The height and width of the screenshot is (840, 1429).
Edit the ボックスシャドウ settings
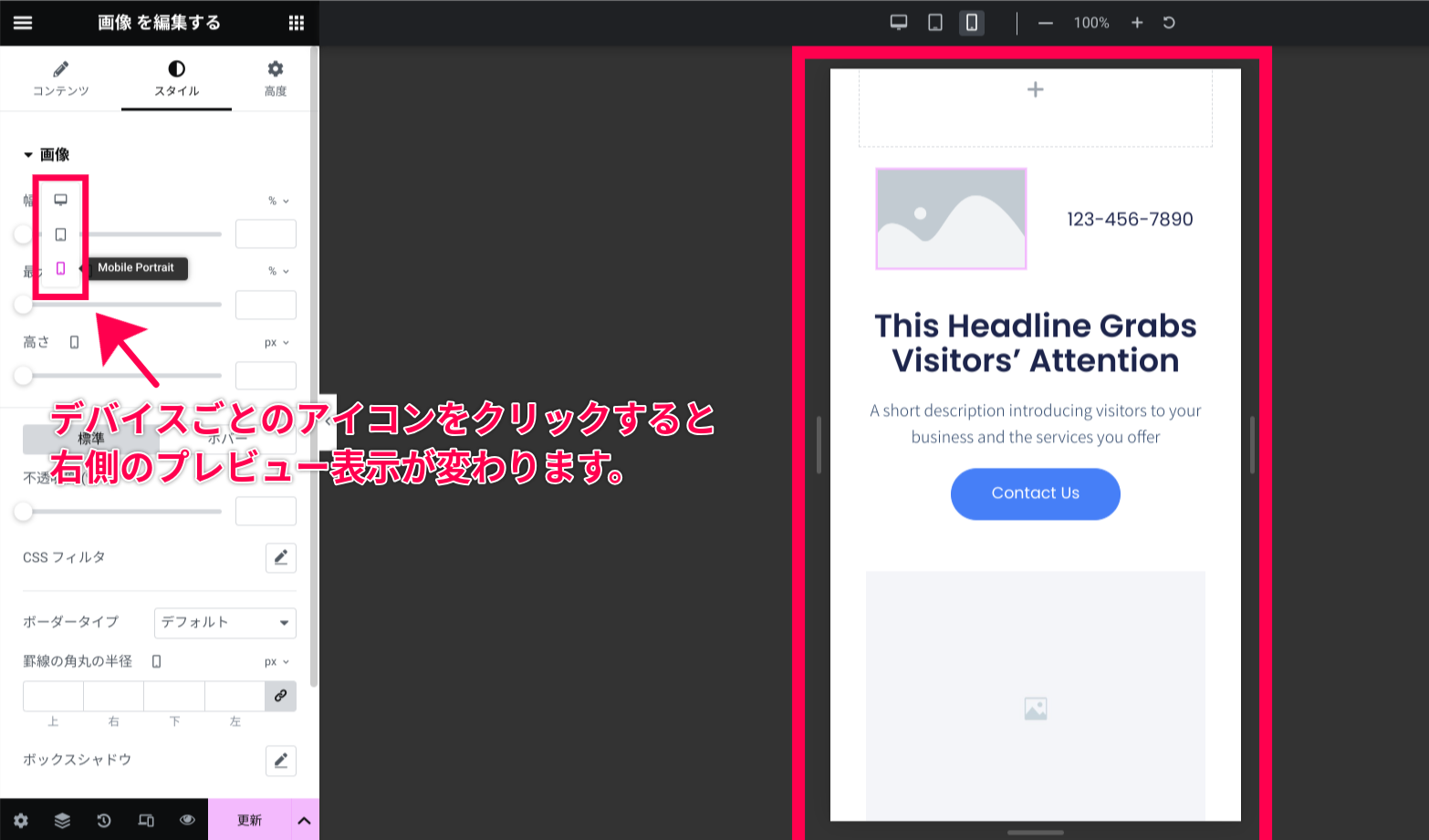point(281,761)
